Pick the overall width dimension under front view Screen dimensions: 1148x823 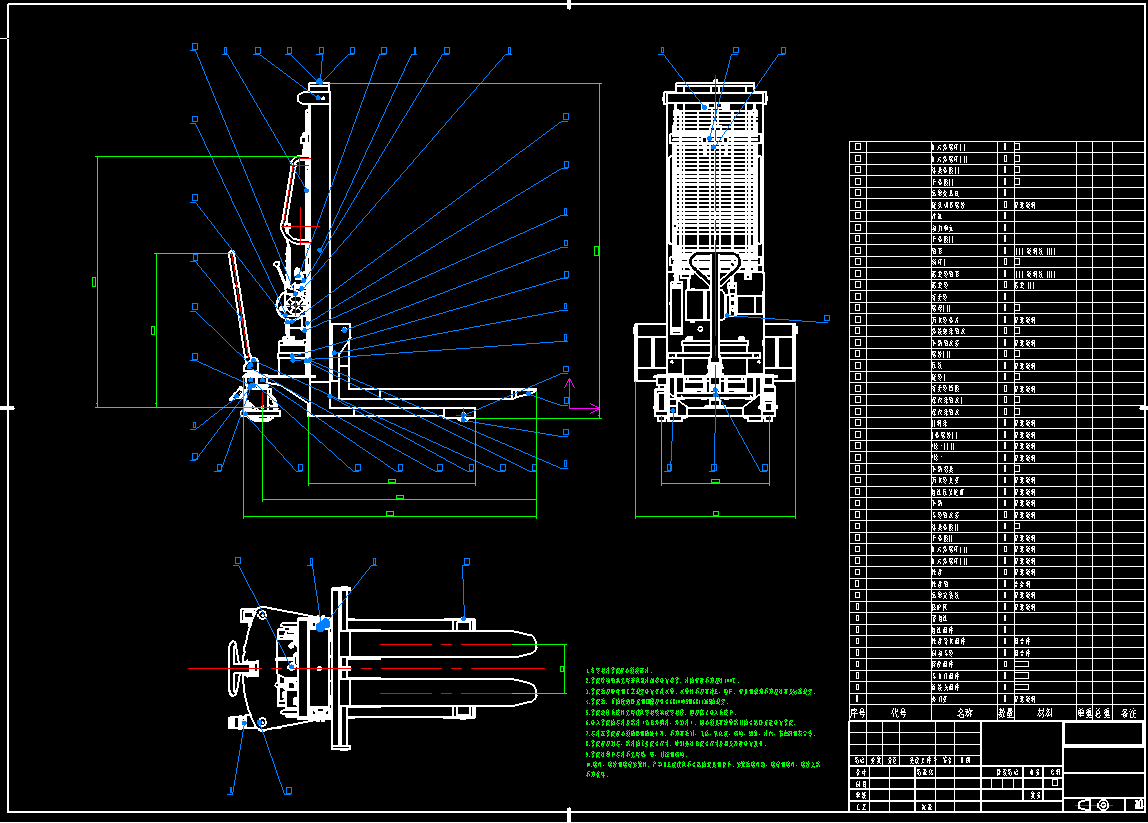coord(715,513)
